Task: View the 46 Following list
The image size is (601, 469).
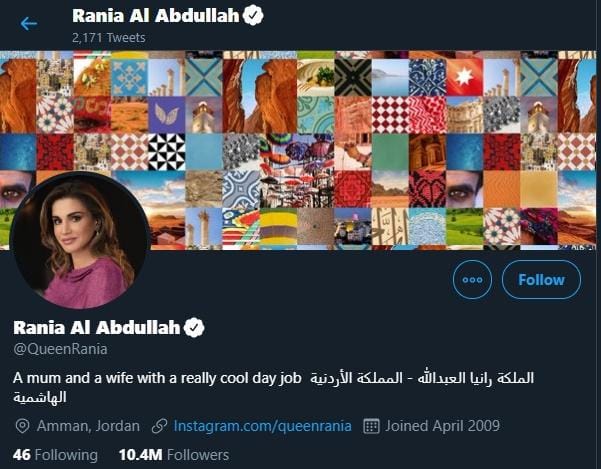Action: [x=55, y=455]
